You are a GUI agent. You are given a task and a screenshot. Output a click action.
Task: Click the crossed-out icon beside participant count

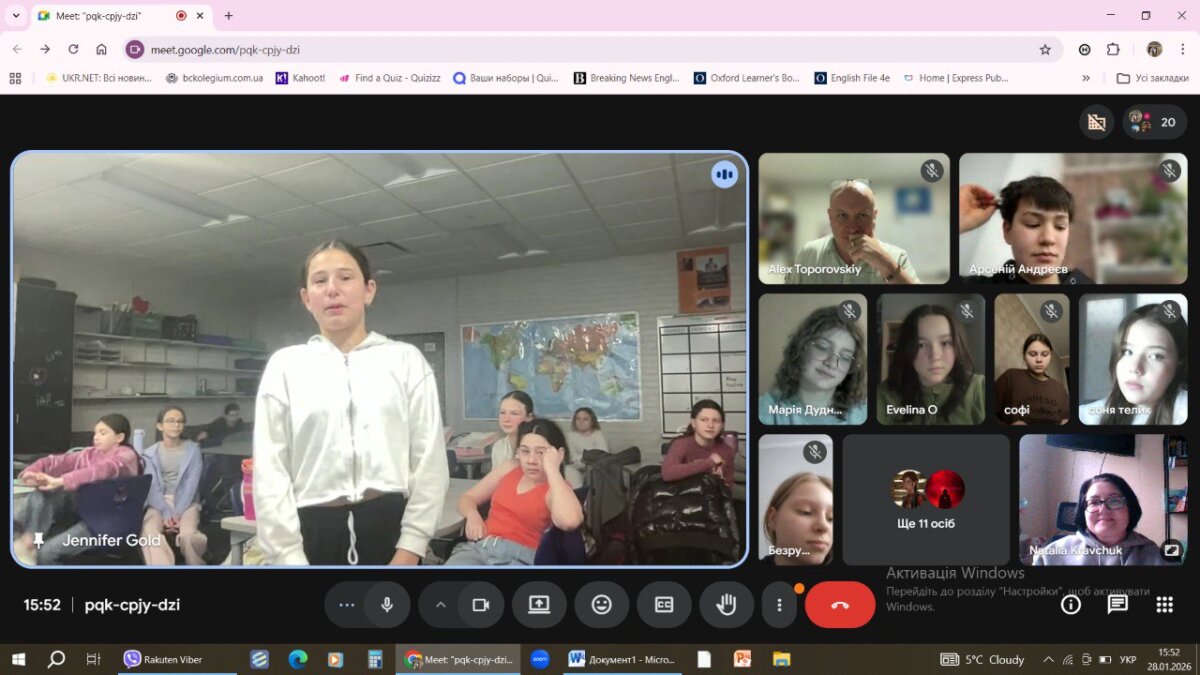(1096, 122)
